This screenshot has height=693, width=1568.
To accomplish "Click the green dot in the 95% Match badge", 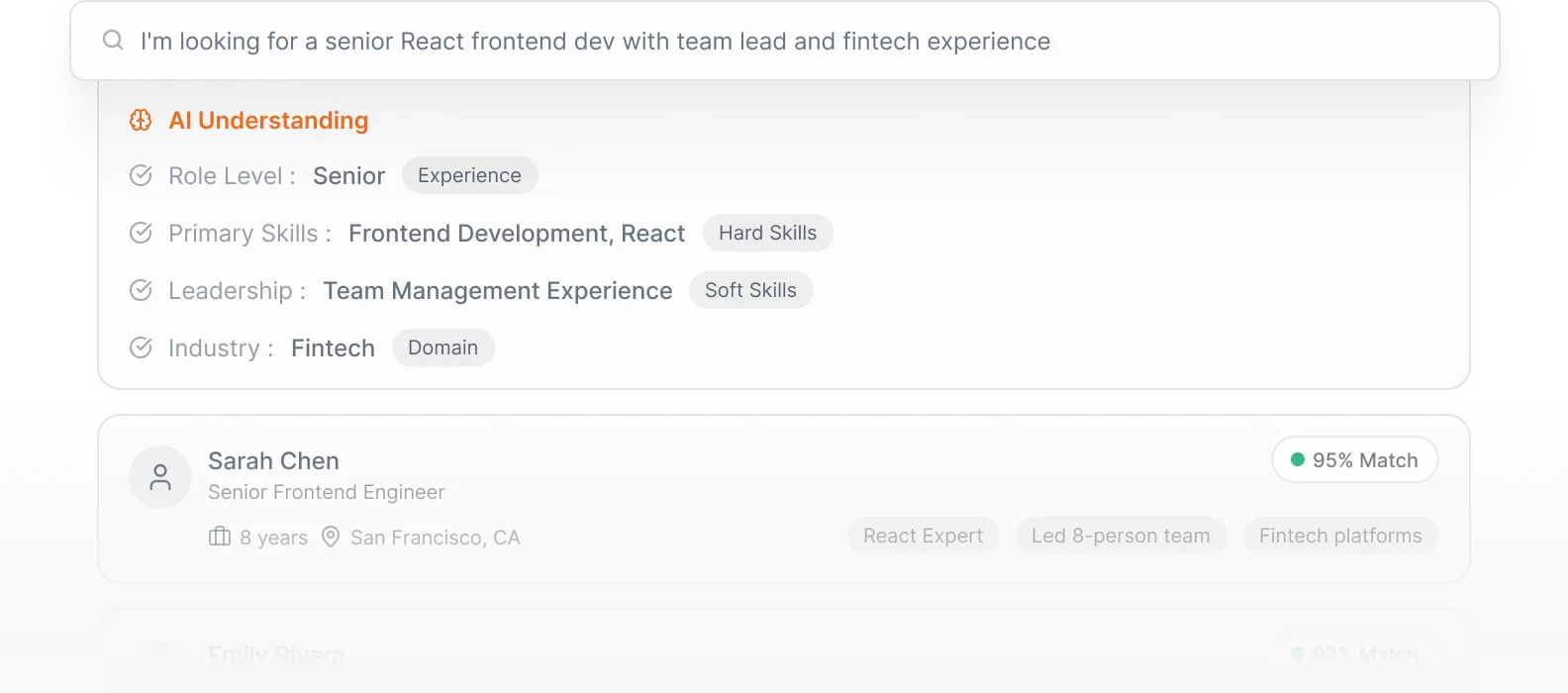I will coord(1297,459).
